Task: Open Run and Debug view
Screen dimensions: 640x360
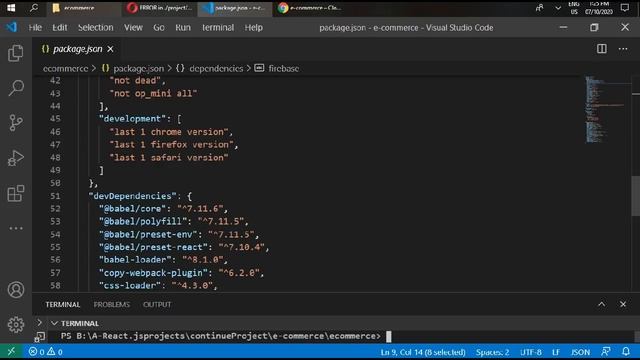Action: pos(16,158)
